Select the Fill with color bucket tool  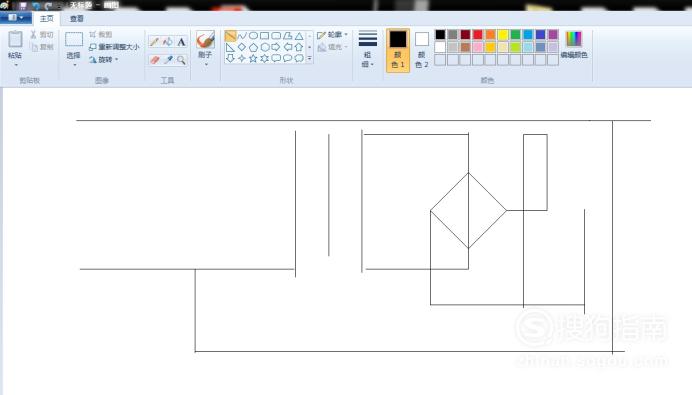(168, 42)
